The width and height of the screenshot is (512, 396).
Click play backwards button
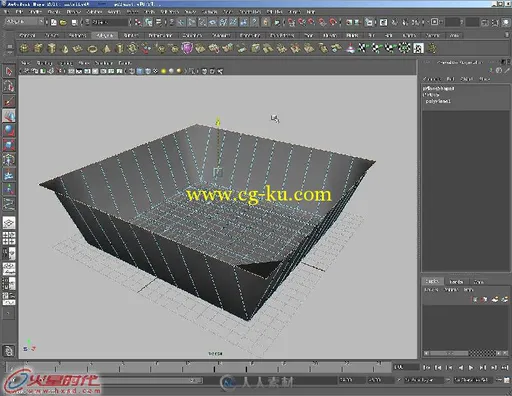pyautogui.click(x=460, y=367)
